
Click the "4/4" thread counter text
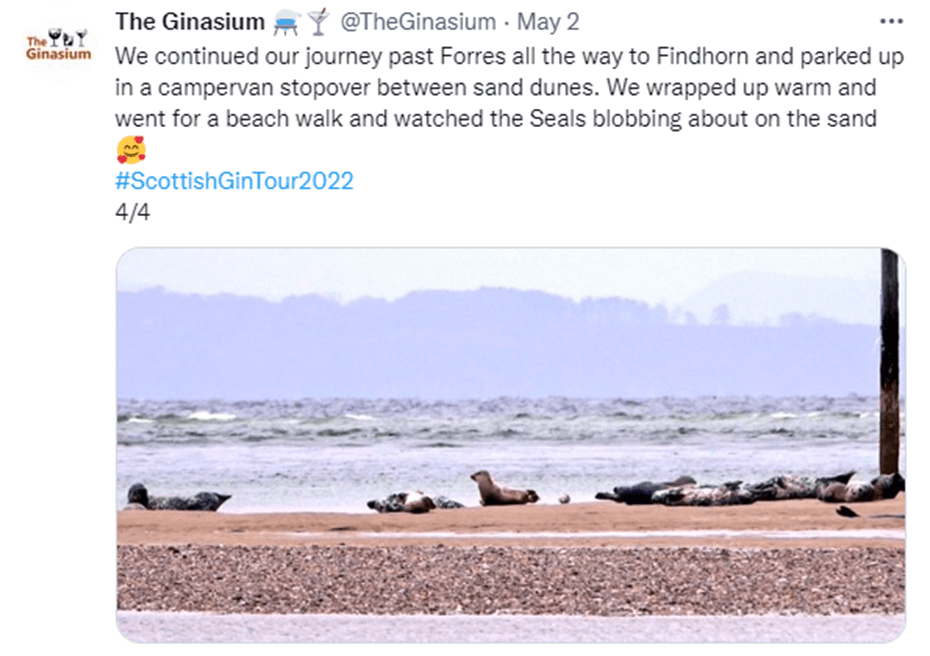pos(133,212)
